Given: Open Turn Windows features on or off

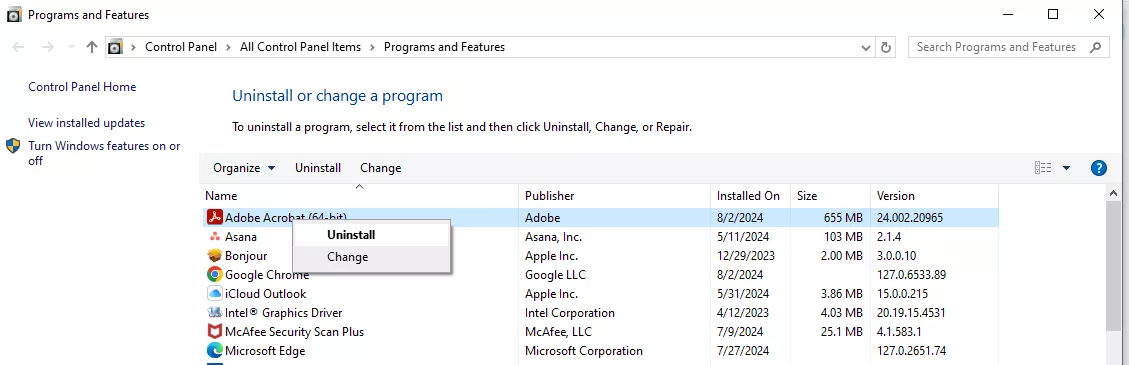Looking at the screenshot, I should (x=104, y=153).
